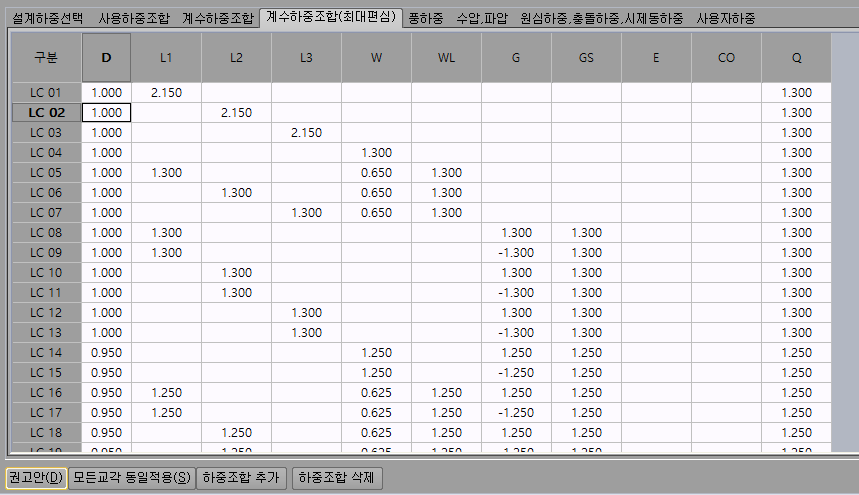Click LC 06 W cell value 0.650
The image size is (859, 495).
pos(376,193)
